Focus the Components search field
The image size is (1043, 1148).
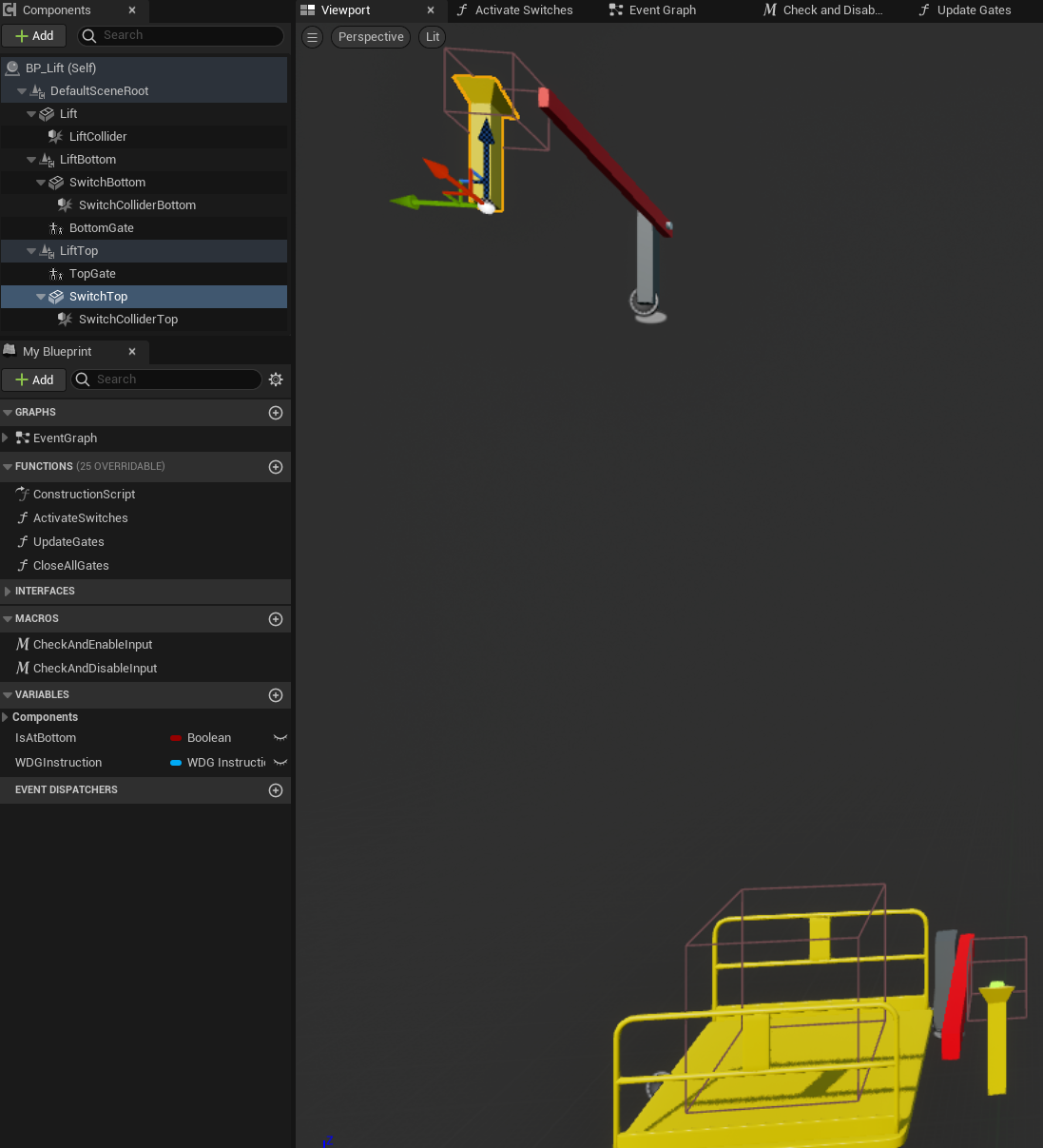181,36
